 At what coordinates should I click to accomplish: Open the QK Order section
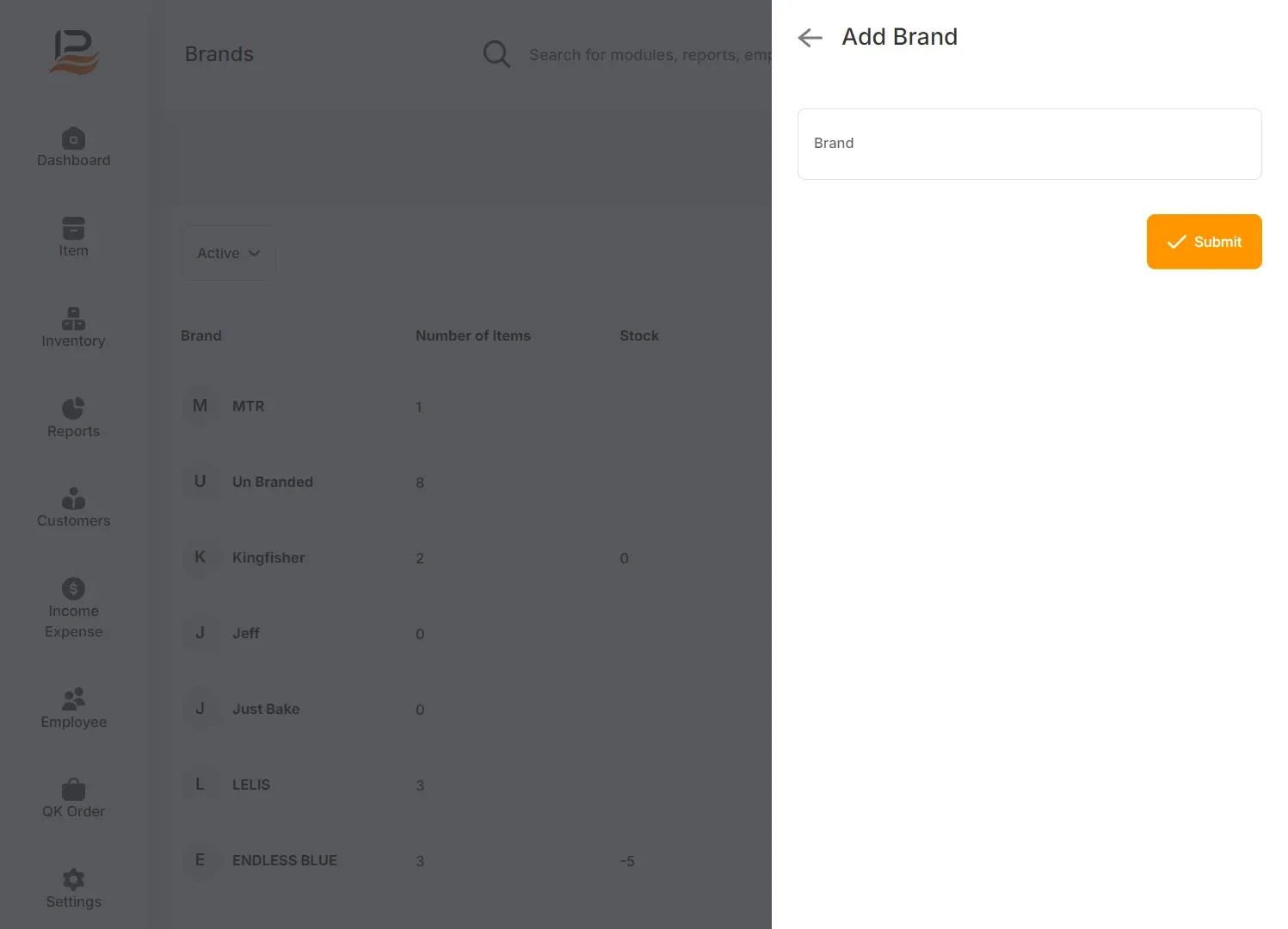(x=74, y=799)
